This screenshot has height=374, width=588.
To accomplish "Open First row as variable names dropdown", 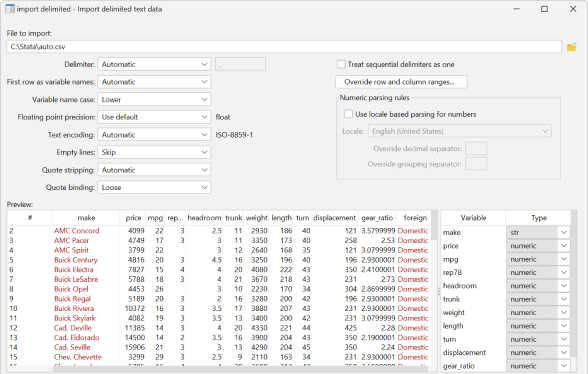I will tap(154, 82).
